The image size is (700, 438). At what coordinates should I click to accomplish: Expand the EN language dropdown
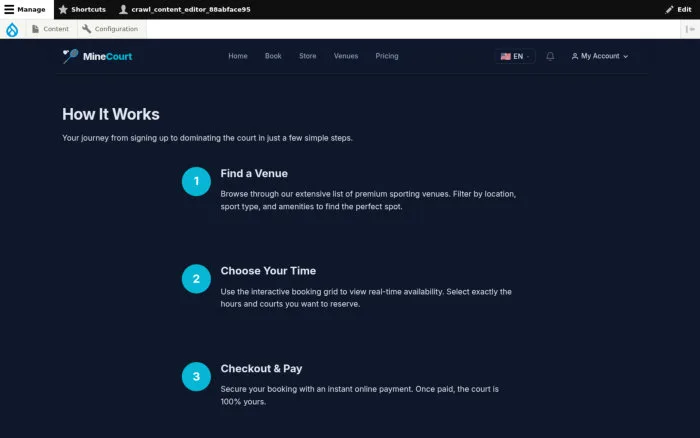515,56
